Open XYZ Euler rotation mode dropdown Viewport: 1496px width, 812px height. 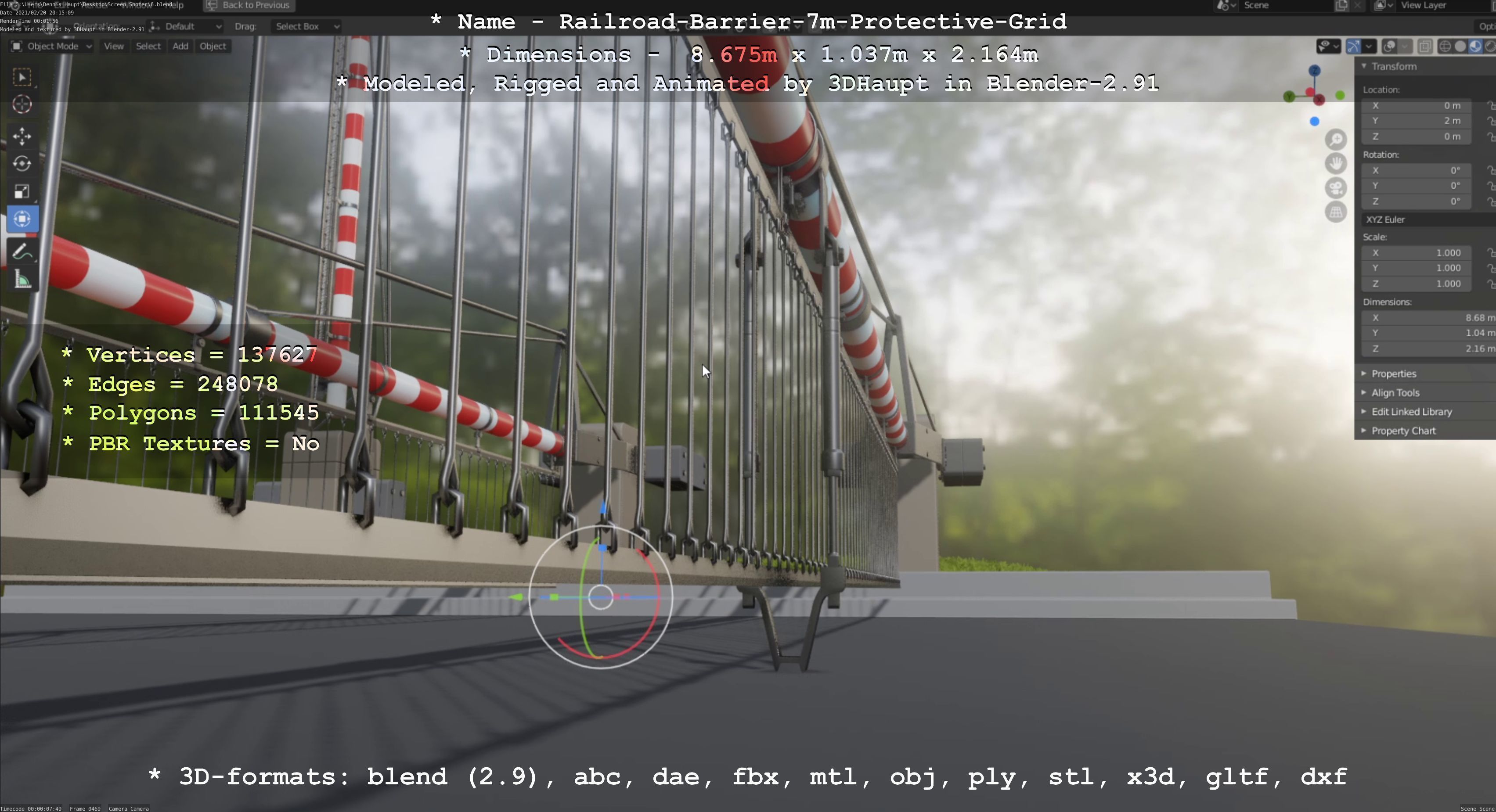click(1429, 219)
